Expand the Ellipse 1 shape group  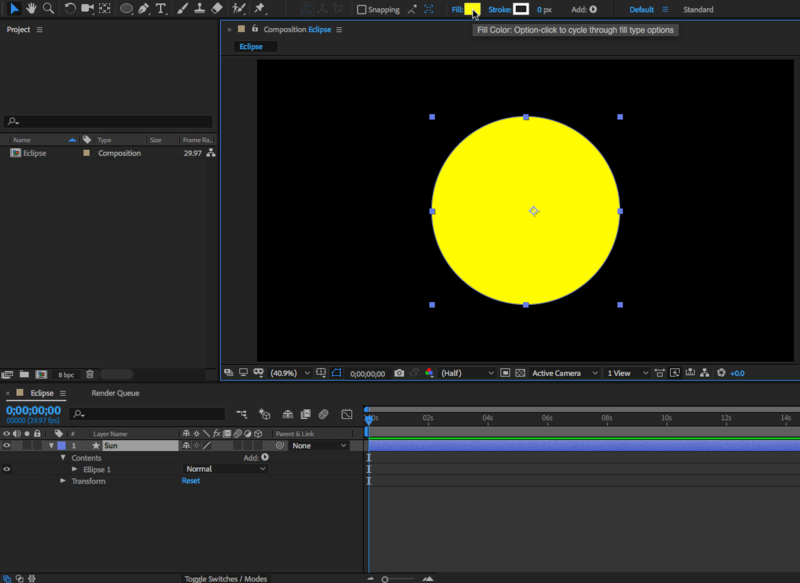point(74,469)
